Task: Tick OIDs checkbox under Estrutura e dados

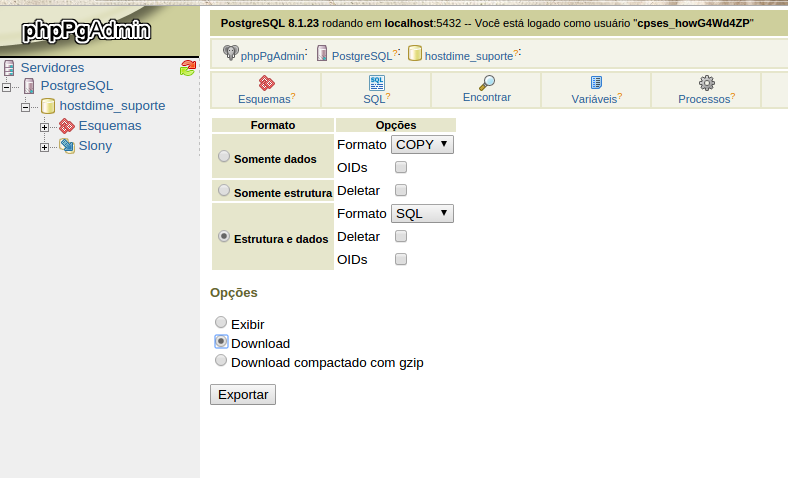Action: click(x=401, y=259)
